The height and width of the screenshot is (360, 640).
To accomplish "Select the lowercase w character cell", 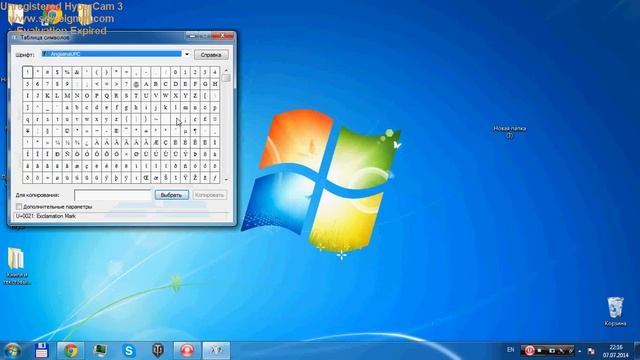I will coord(87,120).
